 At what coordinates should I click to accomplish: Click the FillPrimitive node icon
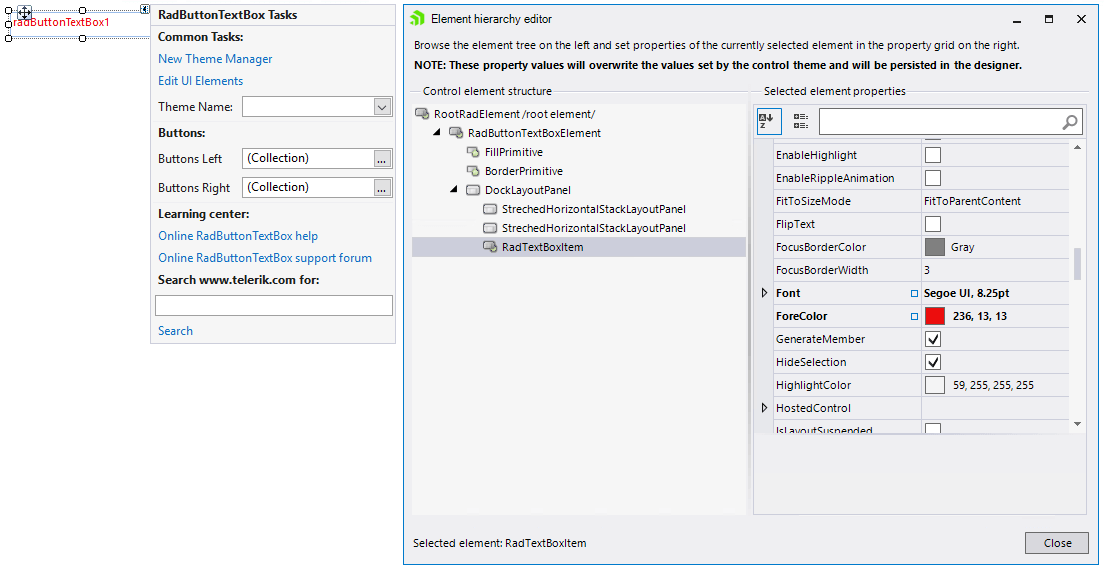click(473, 152)
